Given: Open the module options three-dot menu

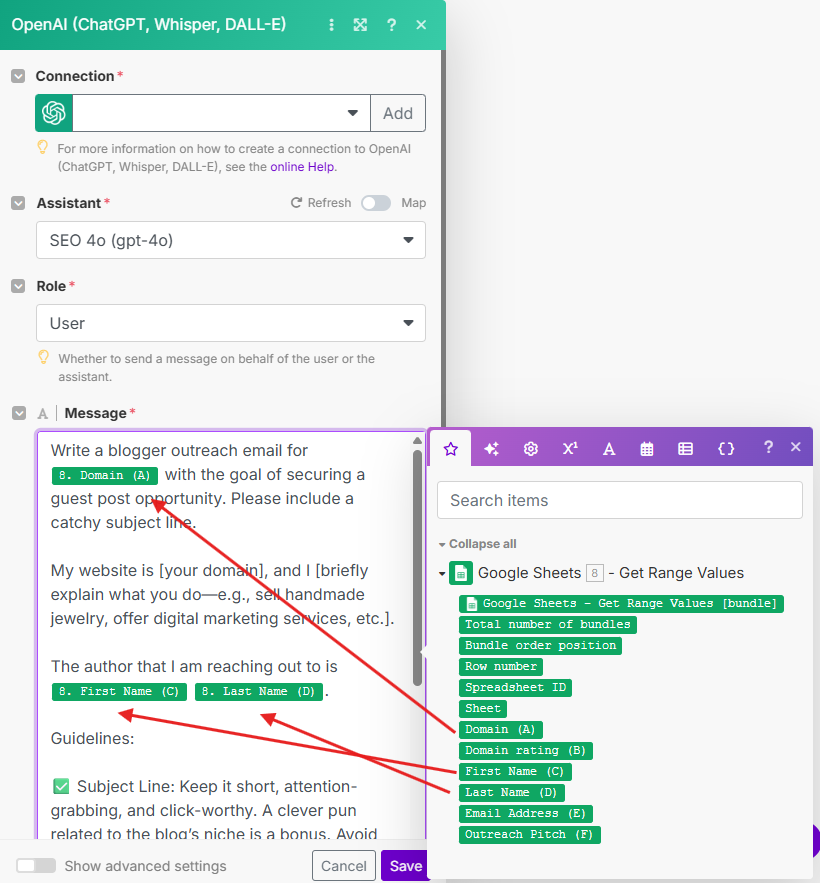Looking at the screenshot, I should pos(331,25).
